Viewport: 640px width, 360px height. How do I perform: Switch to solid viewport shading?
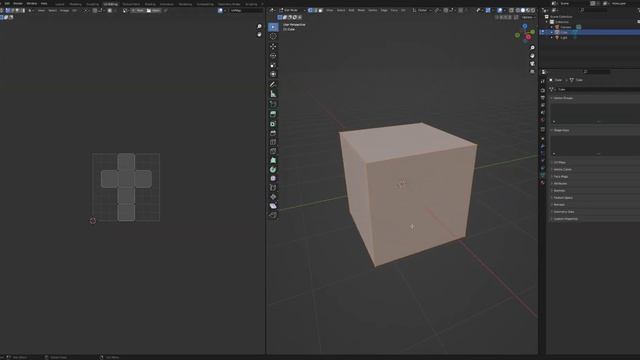(523, 10)
